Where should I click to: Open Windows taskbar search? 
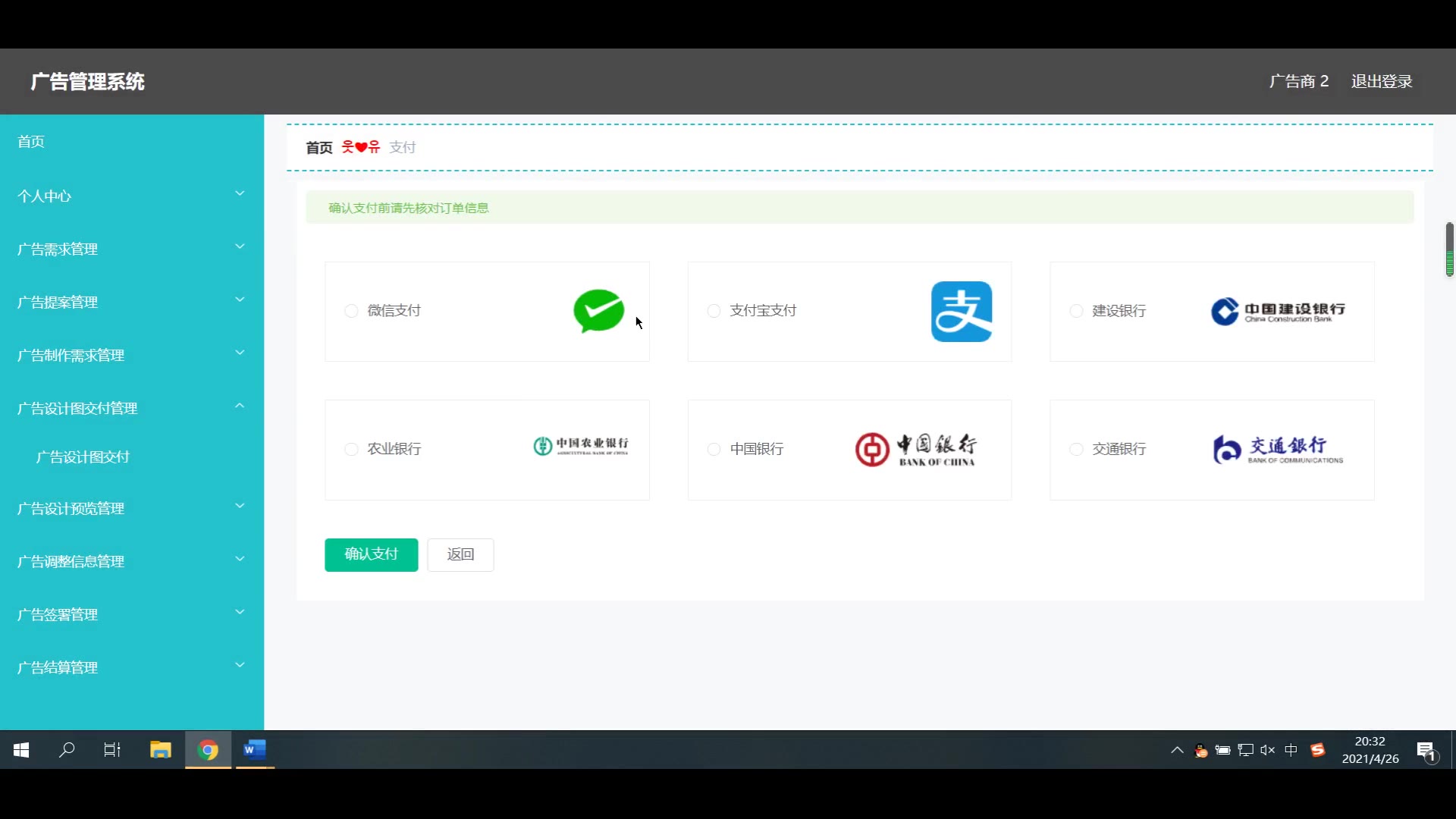pos(67,750)
